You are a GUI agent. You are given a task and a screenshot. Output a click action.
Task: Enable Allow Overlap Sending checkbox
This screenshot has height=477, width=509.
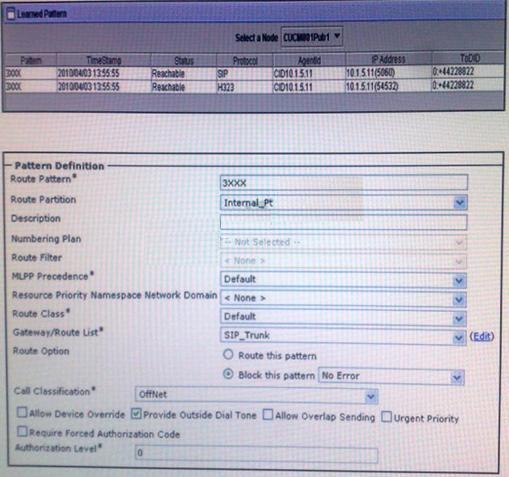[x=268, y=415]
